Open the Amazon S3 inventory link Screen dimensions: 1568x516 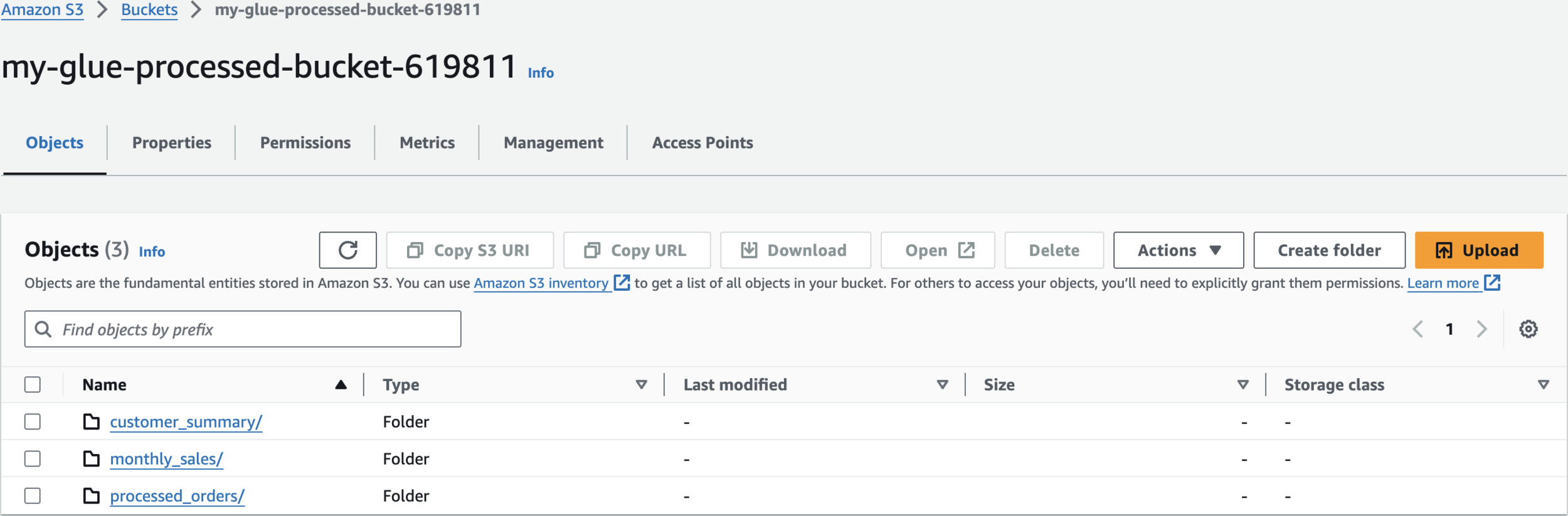click(541, 283)
